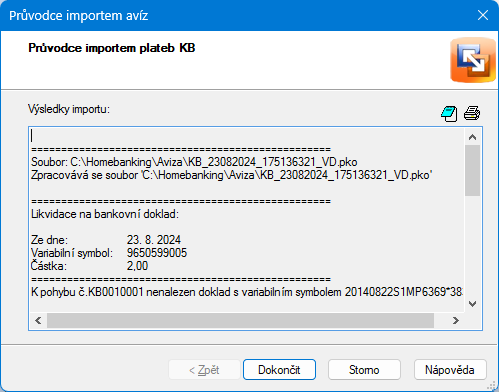The height and width of the screenshot is (392, 499).
Task: Open Nápověda help
Action: (x=450, y=370)
